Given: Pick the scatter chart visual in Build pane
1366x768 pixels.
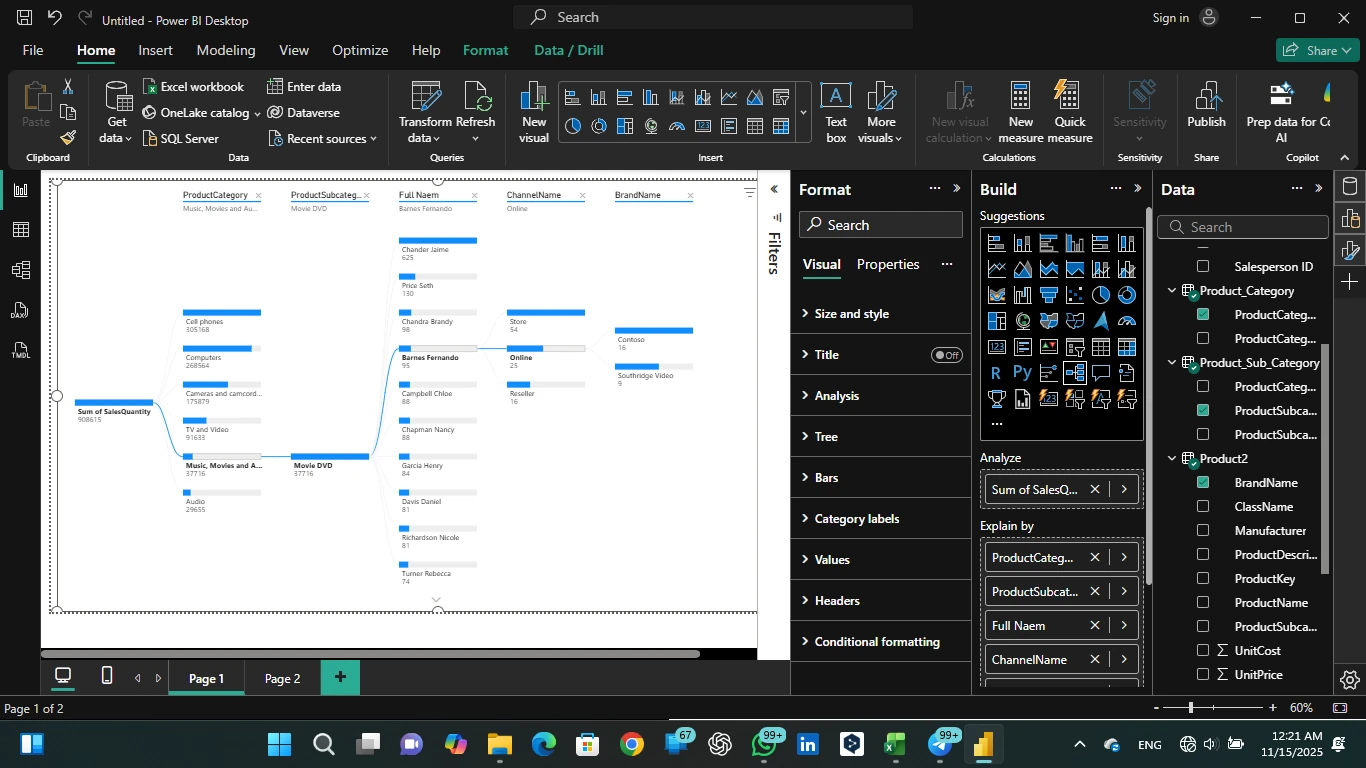Looking at the screenshot, I should 1075,295.
